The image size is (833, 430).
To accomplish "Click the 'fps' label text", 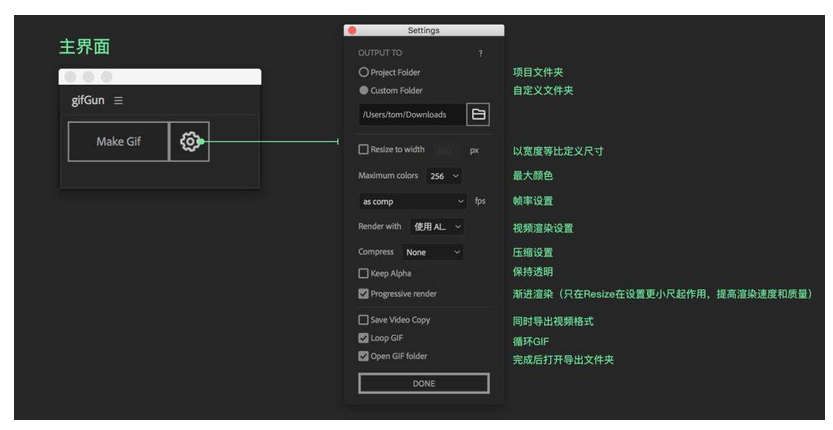I will (x=480, y=201).
